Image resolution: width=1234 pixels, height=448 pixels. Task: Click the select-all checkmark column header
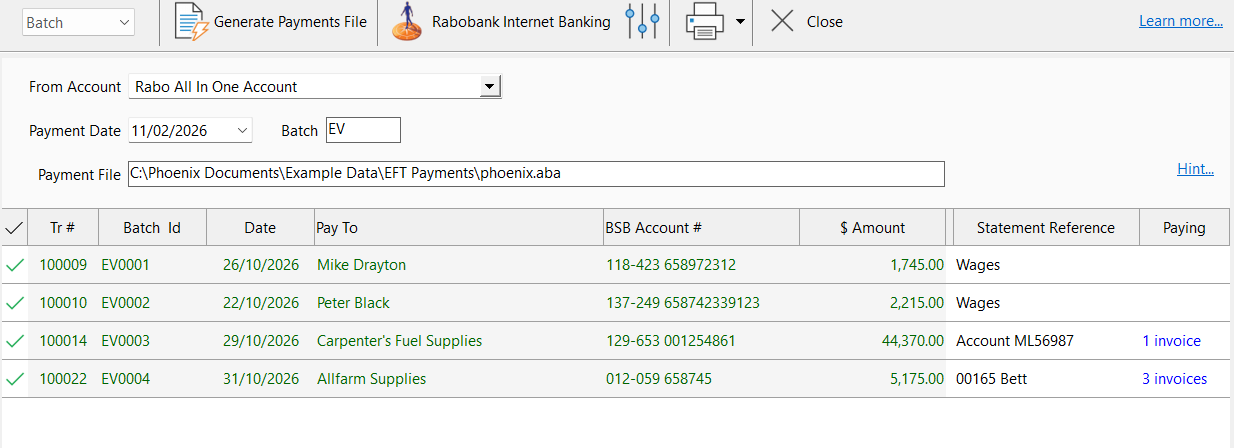click(x=14, y=228)
